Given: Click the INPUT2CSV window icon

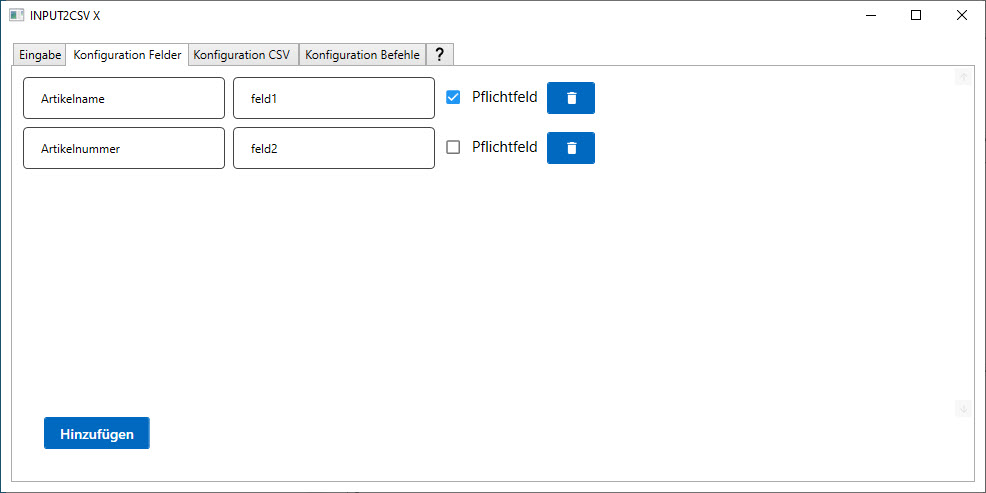Looking at the screenshot, I should (x=16, y=15).
